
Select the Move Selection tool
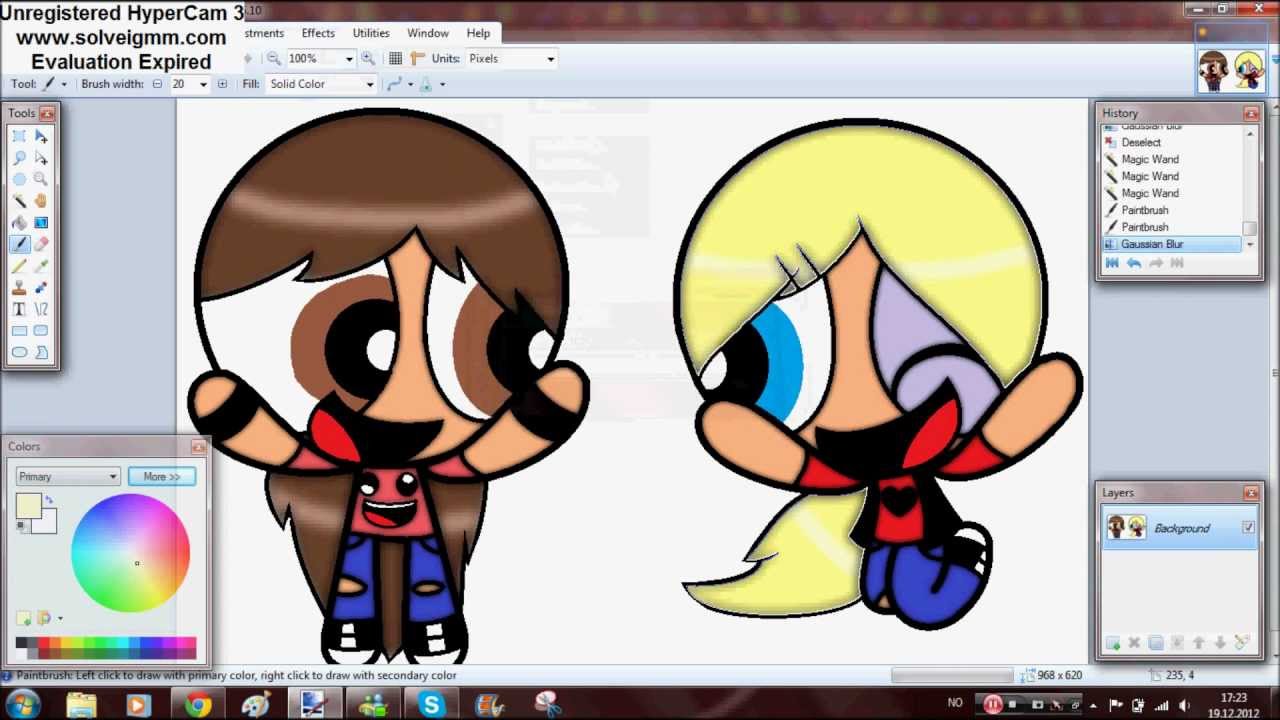point(41,158)
